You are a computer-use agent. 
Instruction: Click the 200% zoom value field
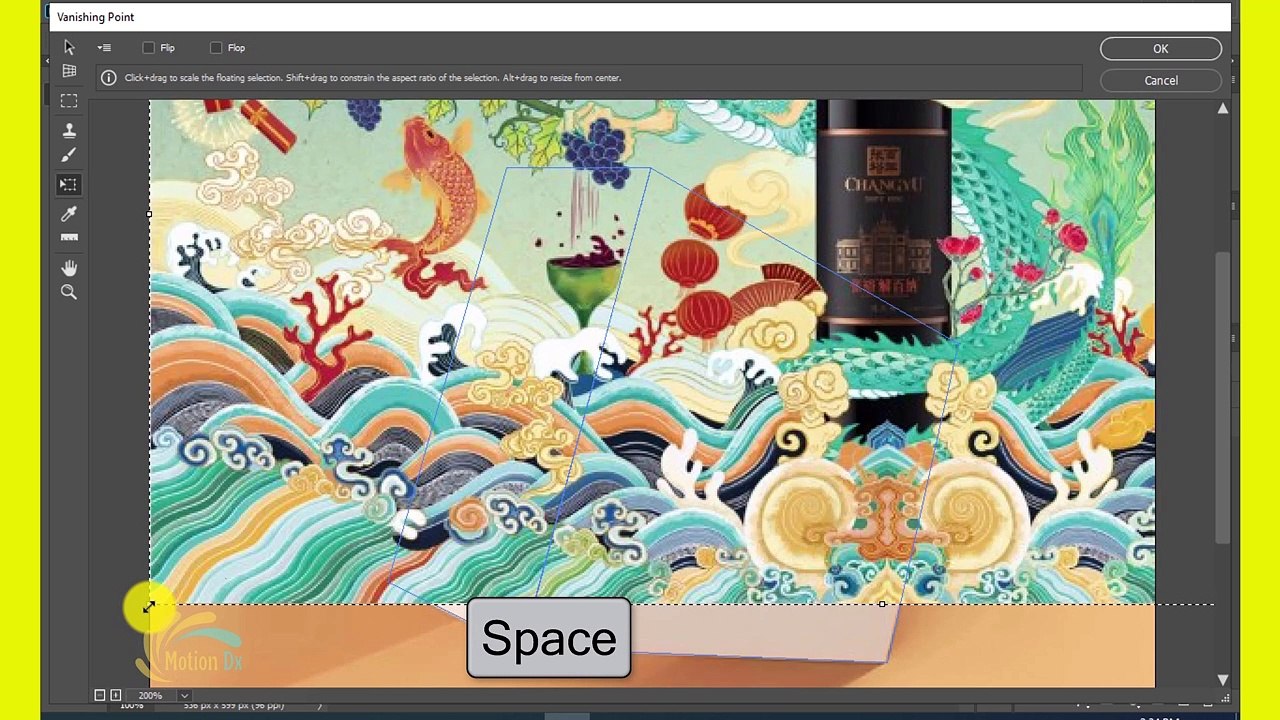click(x=152, y=695)
